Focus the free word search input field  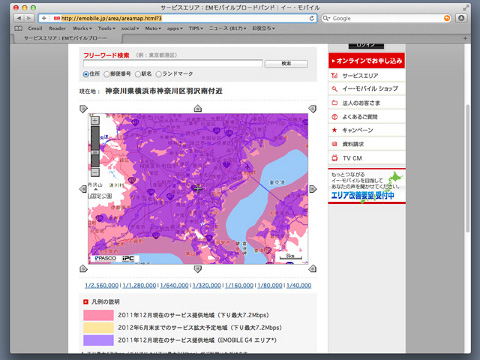[x=173, y=63]
